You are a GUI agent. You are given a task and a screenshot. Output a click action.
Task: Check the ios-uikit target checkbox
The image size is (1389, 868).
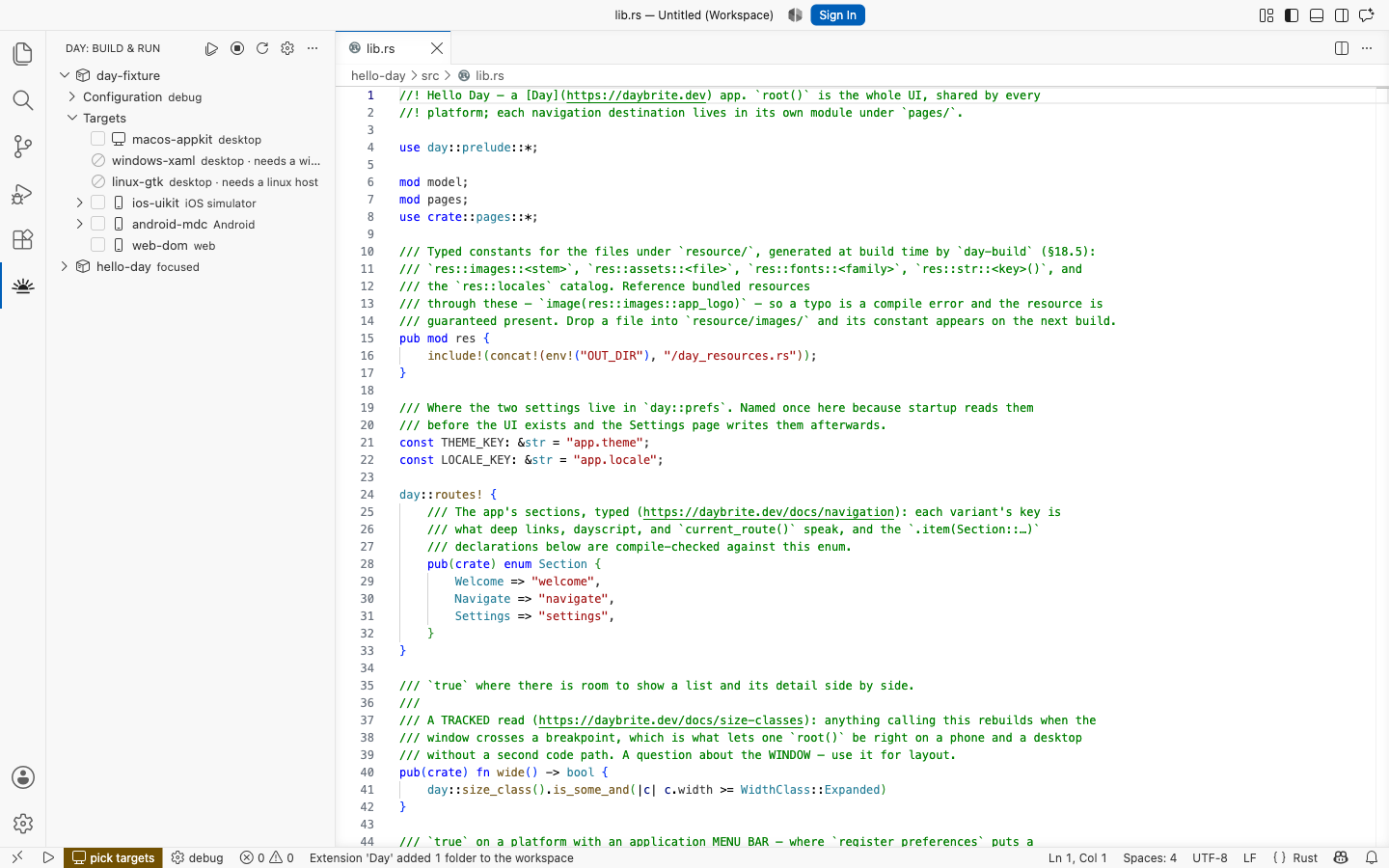[x=98, y=203]
